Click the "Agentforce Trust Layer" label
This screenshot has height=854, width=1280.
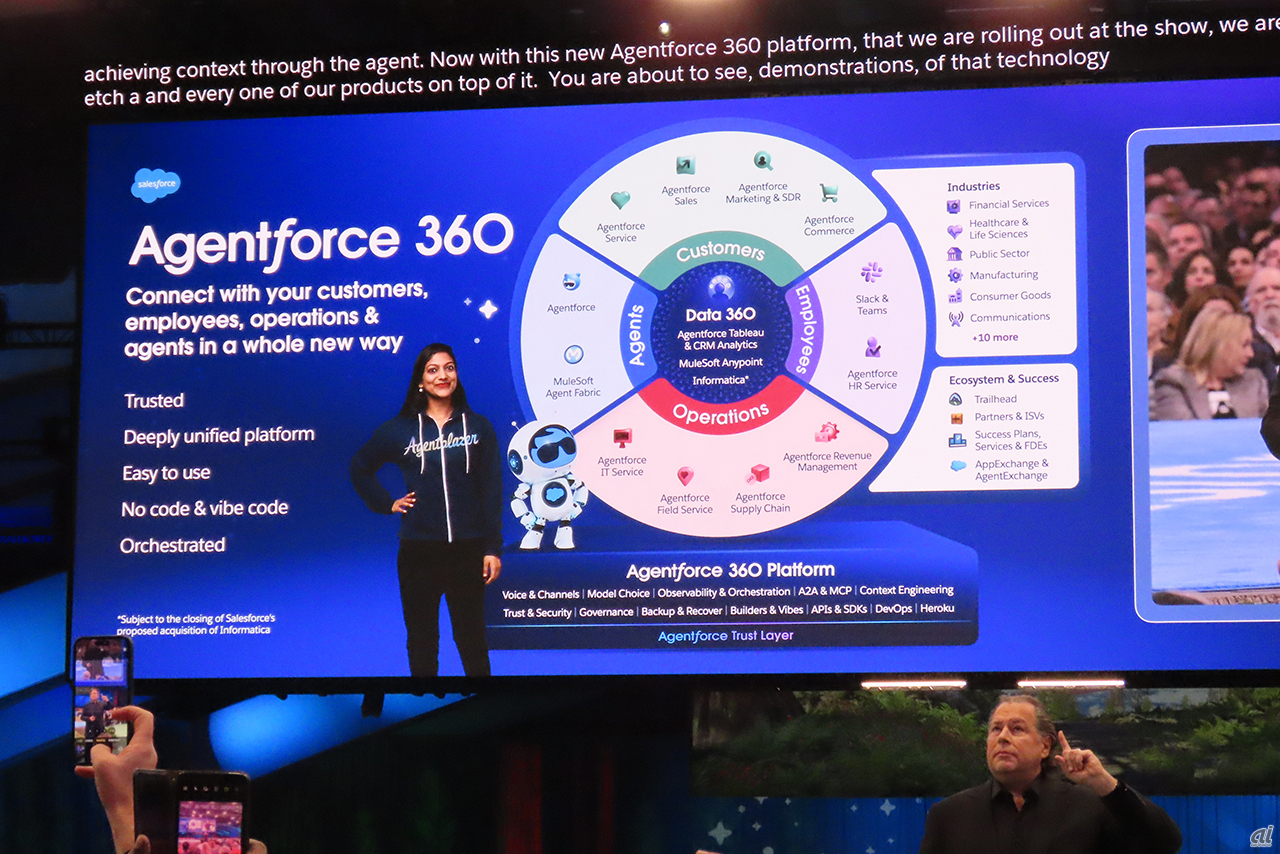726,636
